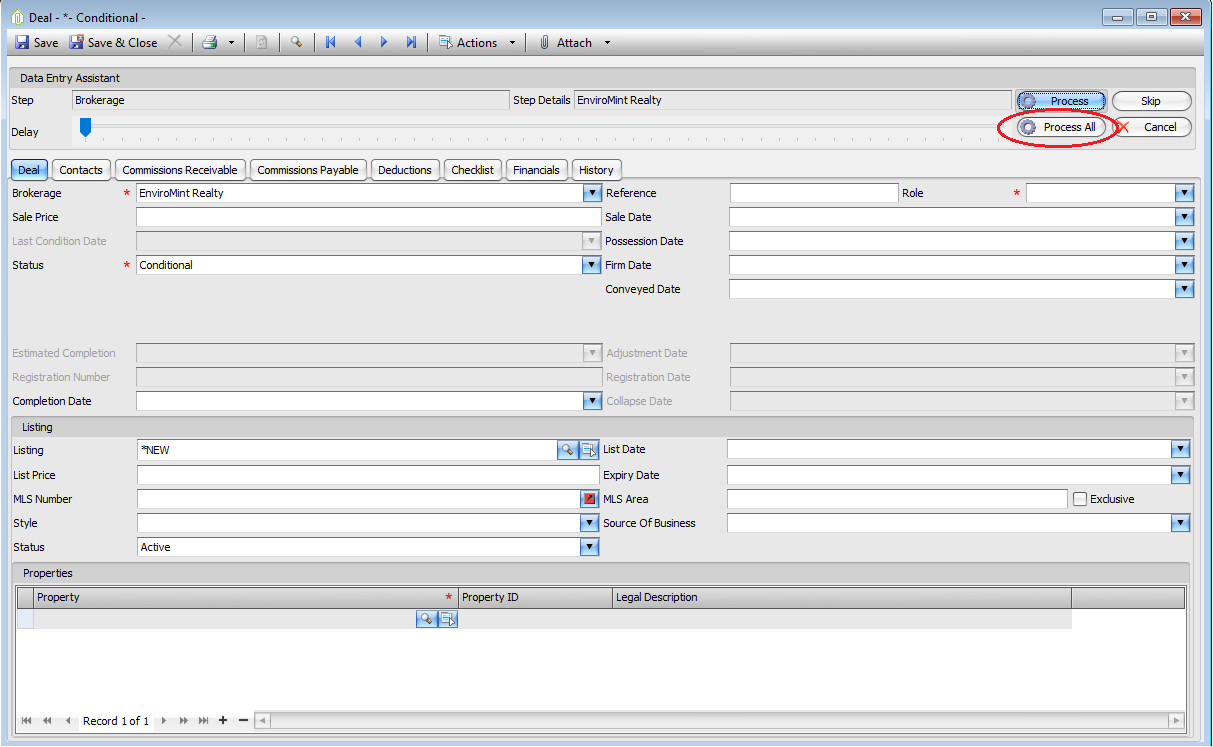Open the print options dropdown arrow

point(231,43)
